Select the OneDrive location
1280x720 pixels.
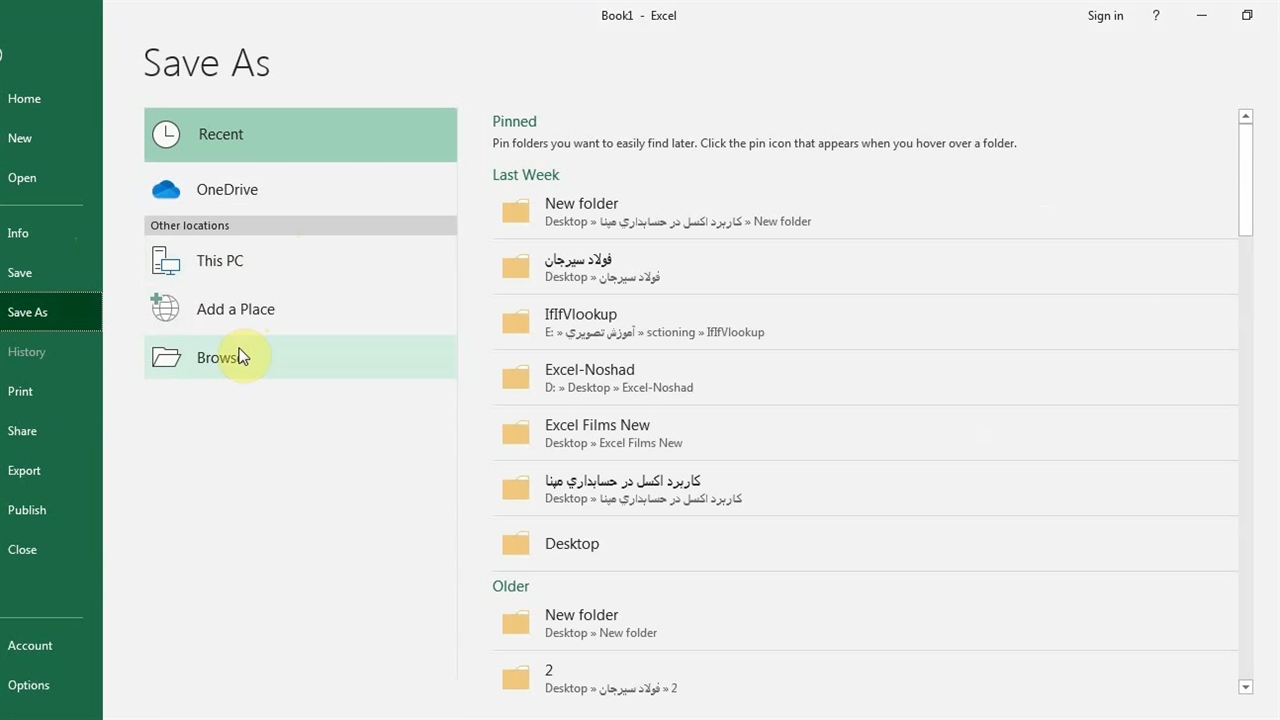tap(300, 189)
